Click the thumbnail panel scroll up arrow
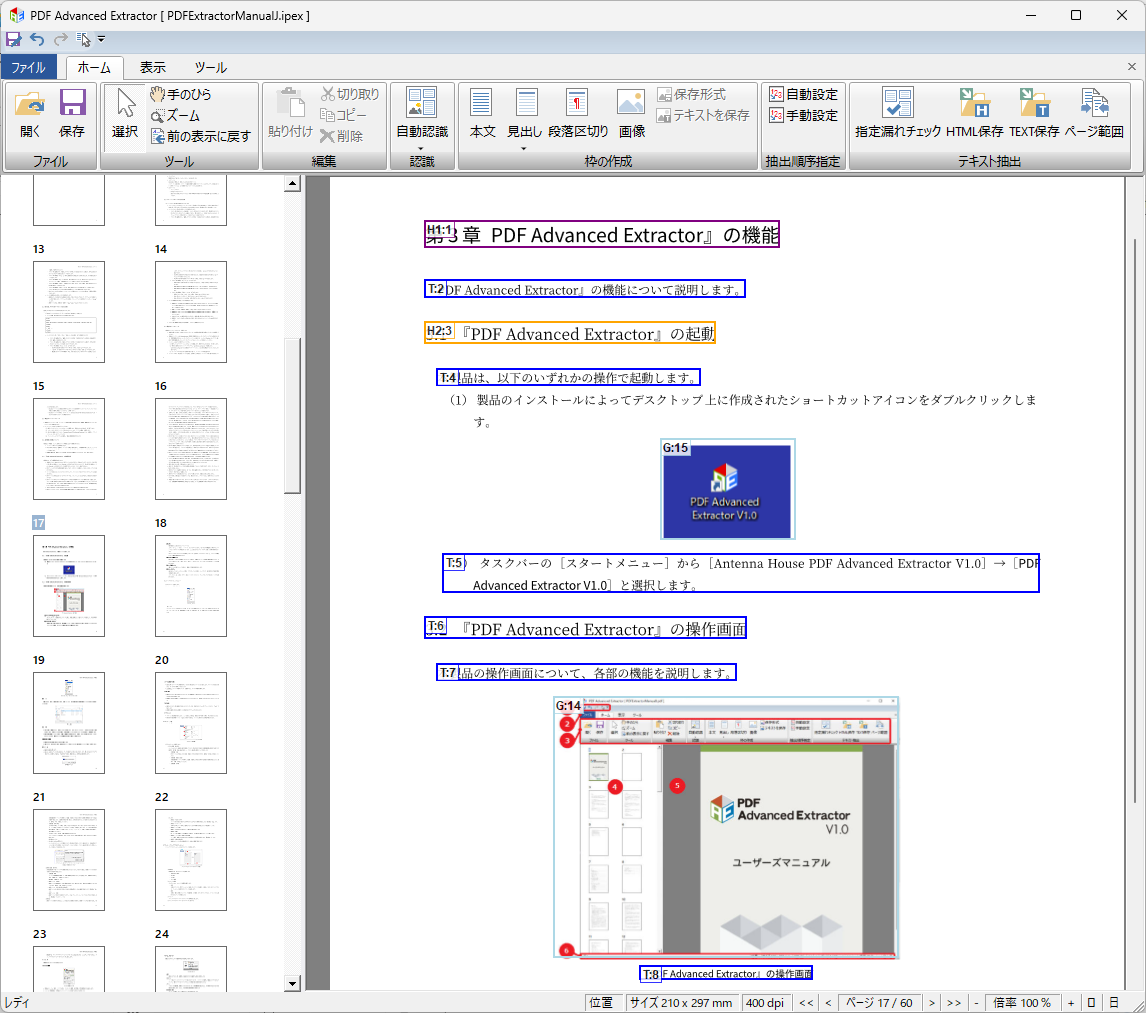1146x1013 pixels. coord(292,183)
